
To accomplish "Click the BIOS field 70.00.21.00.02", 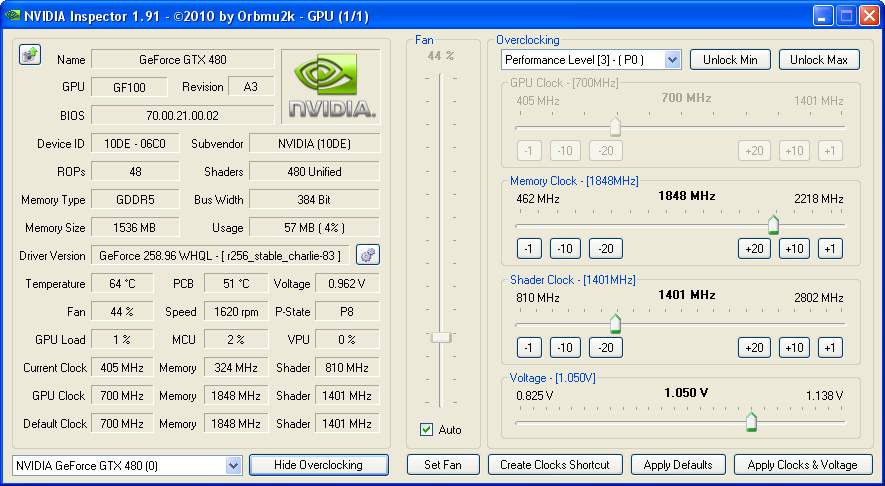I will [x=183, y=115].
